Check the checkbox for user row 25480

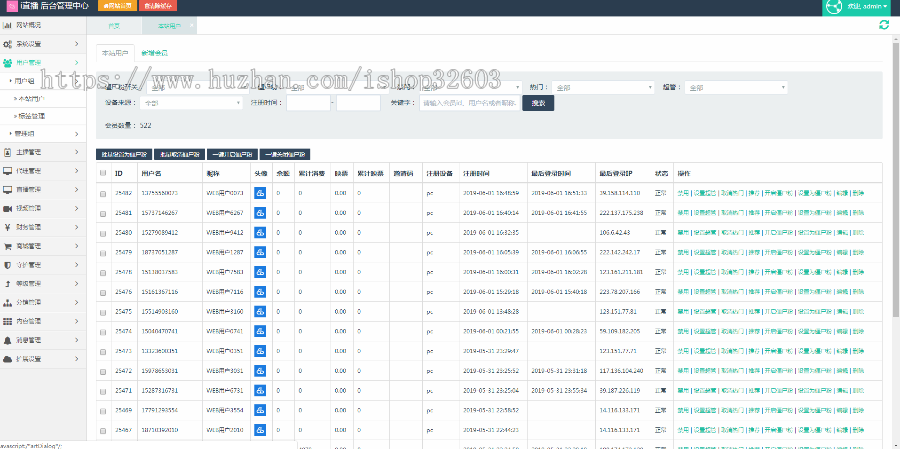pos(103,232)
